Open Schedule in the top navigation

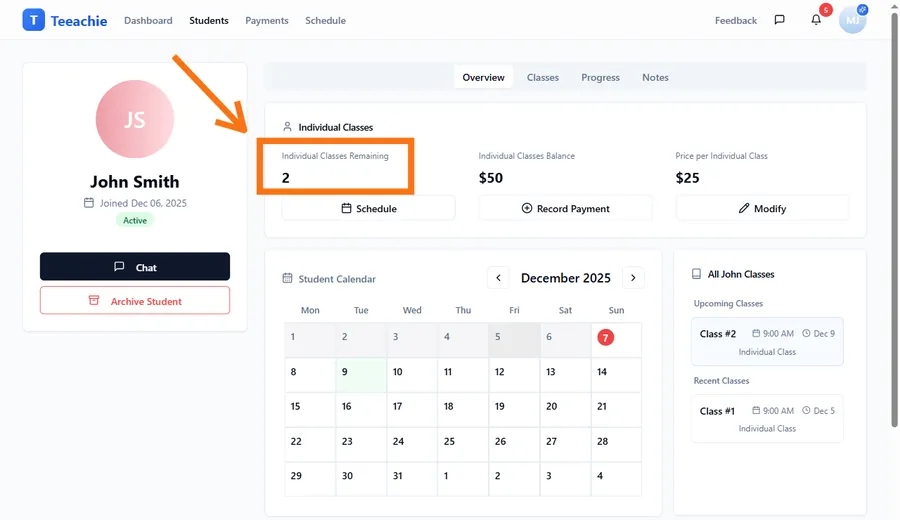(x=325, y=20)
